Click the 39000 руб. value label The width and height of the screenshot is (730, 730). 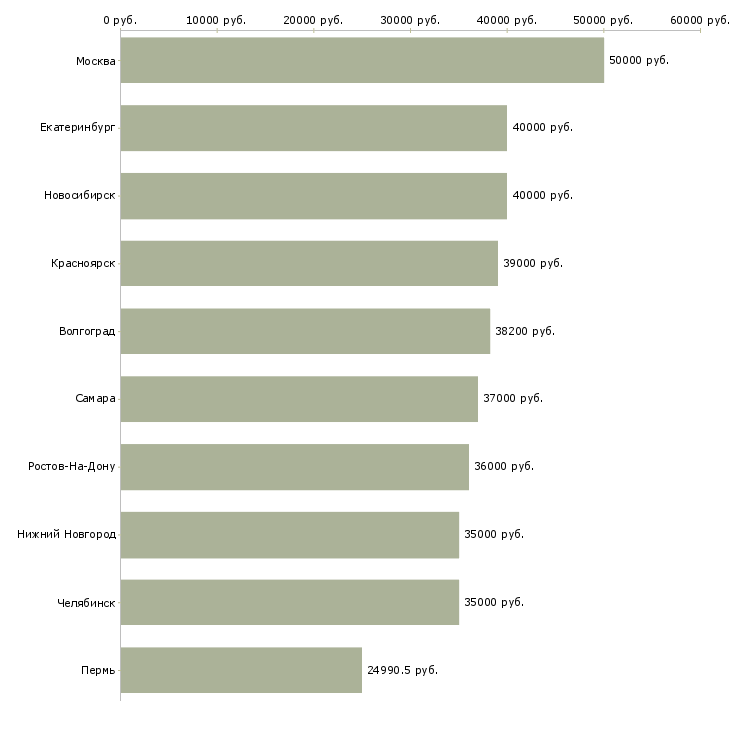pos(533,263)
